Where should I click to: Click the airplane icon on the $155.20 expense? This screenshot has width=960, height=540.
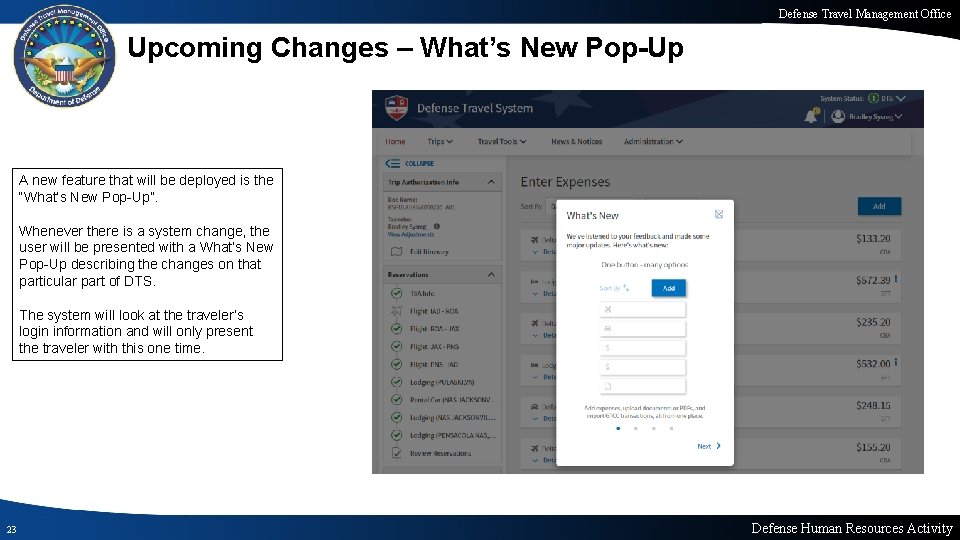point(534,448)
